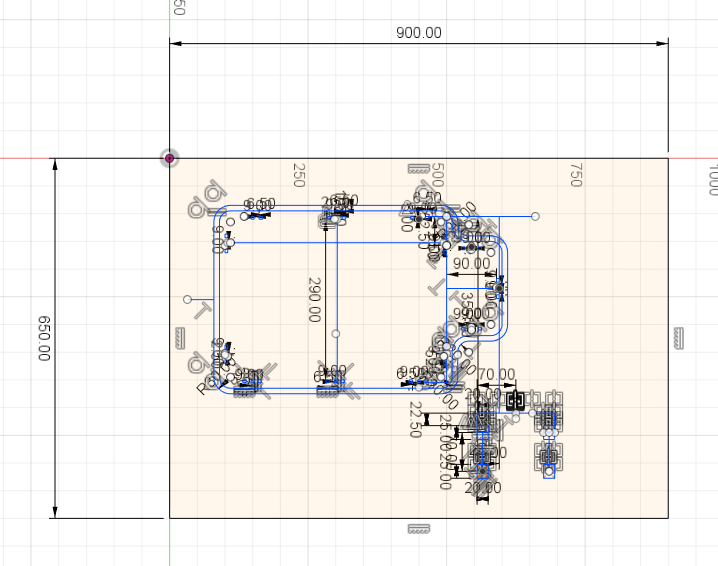
Task: Select the 900.00 width dimension
Action: click(419, 33)
